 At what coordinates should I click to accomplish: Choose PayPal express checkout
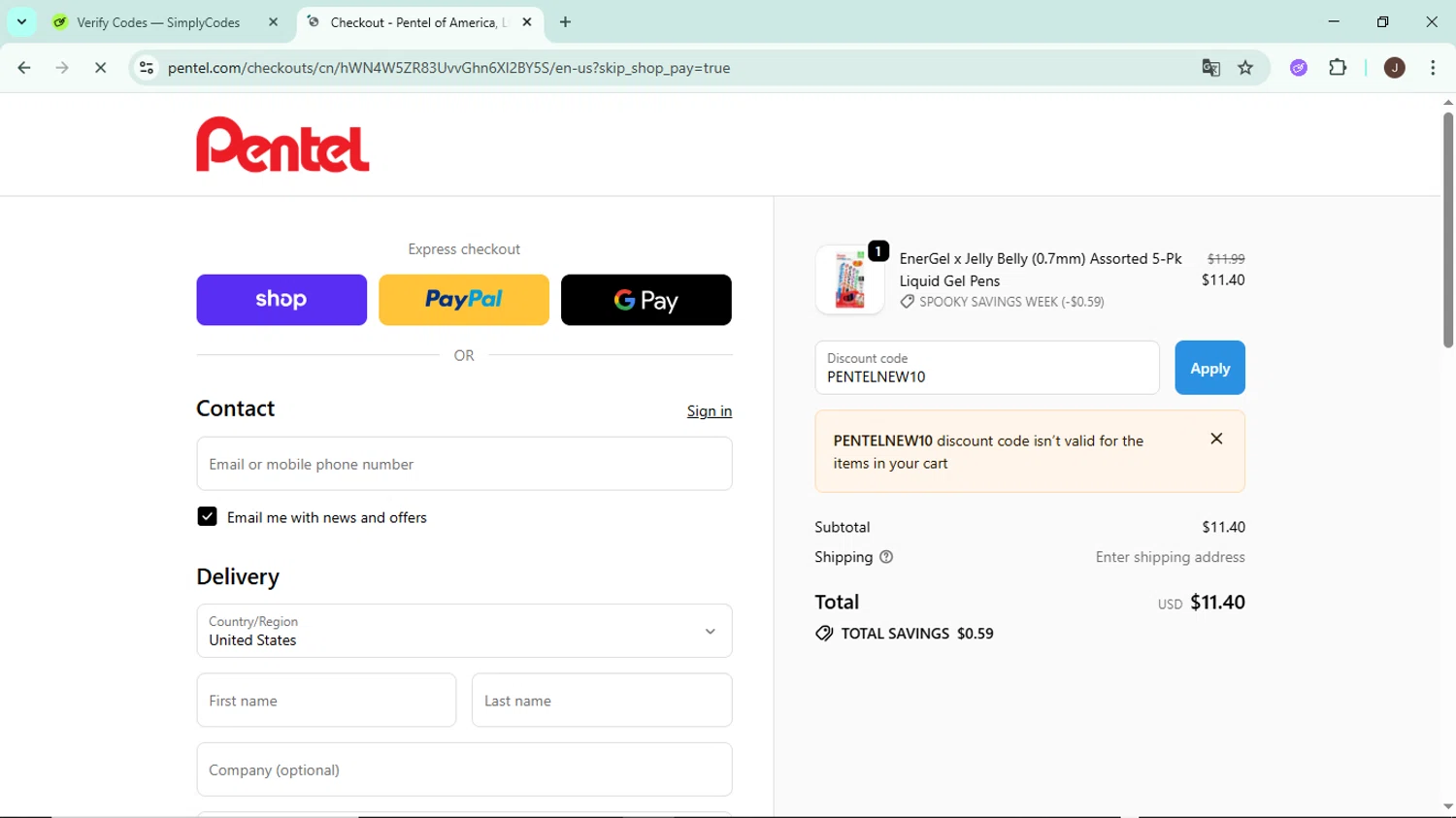tap(464, 300)
